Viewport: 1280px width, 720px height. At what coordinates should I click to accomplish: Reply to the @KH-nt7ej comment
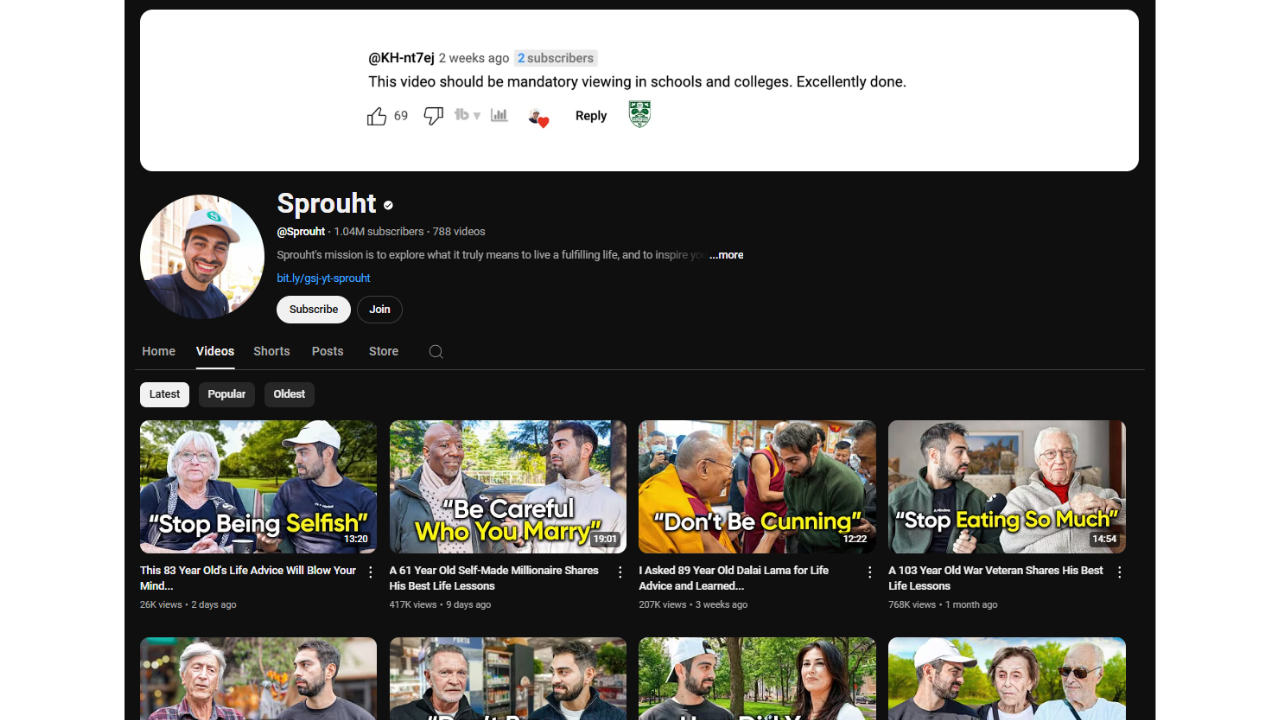[591, 116]
